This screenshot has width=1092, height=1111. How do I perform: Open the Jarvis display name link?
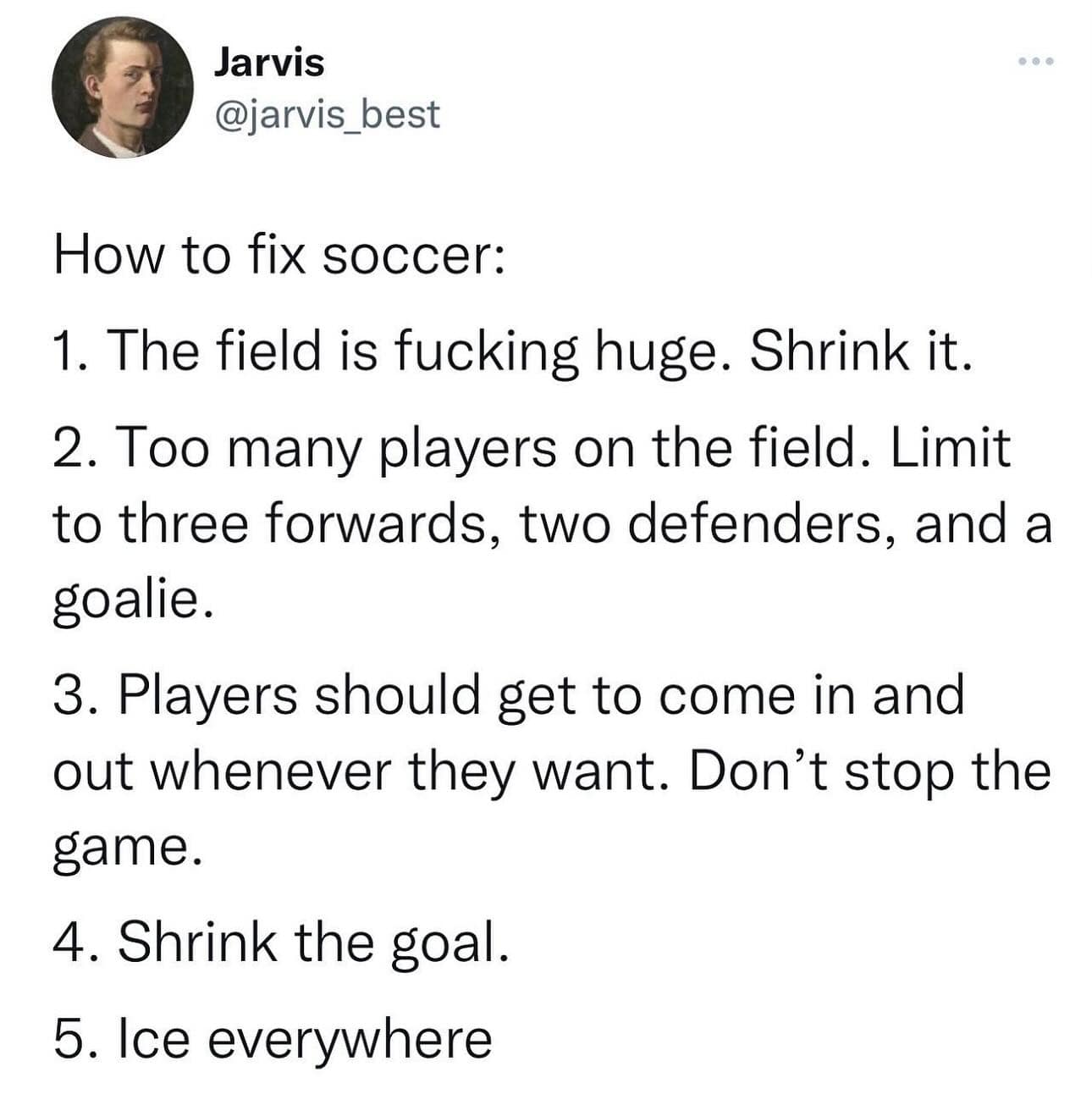268,63
